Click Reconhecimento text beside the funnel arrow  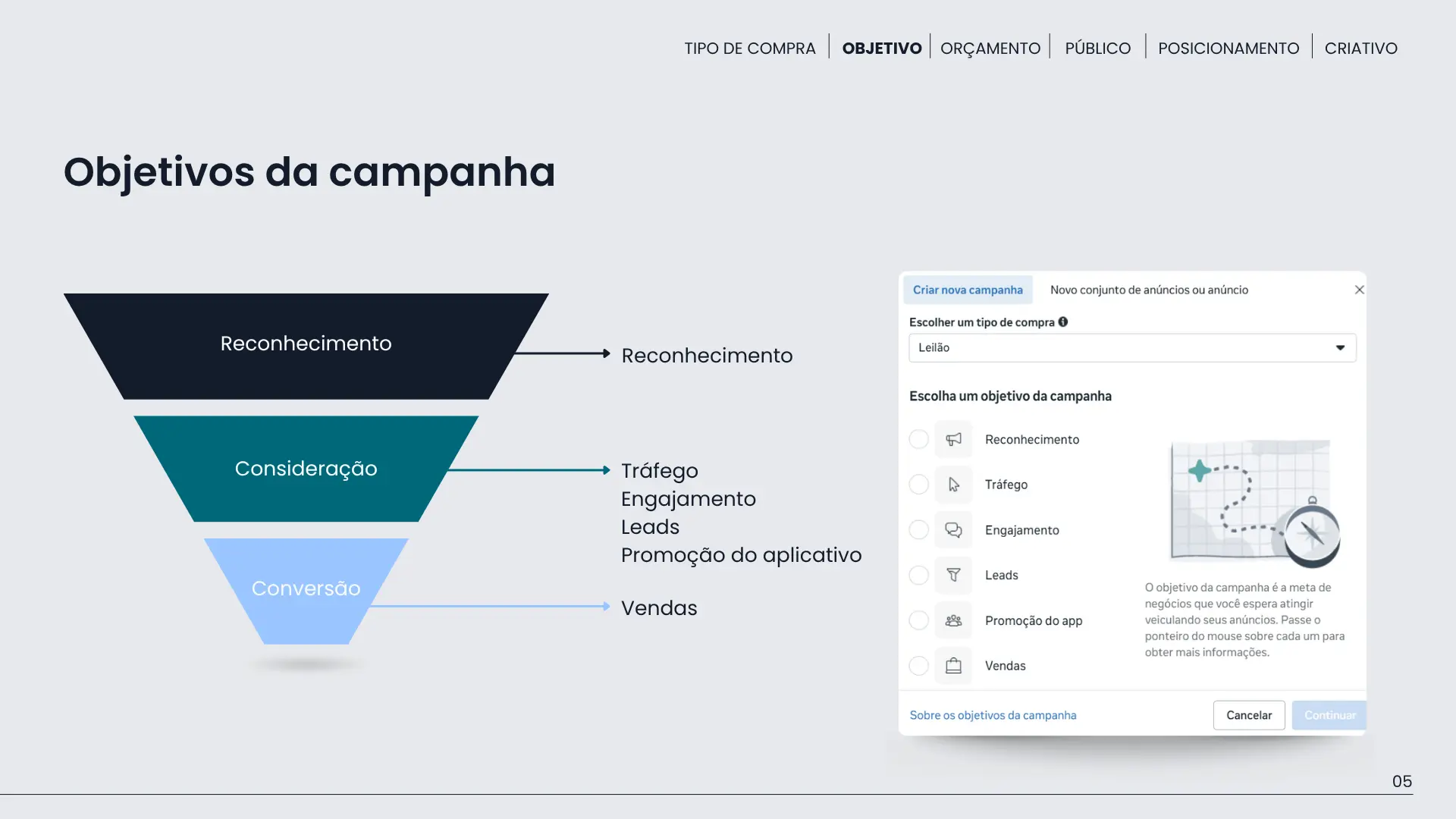707,355
